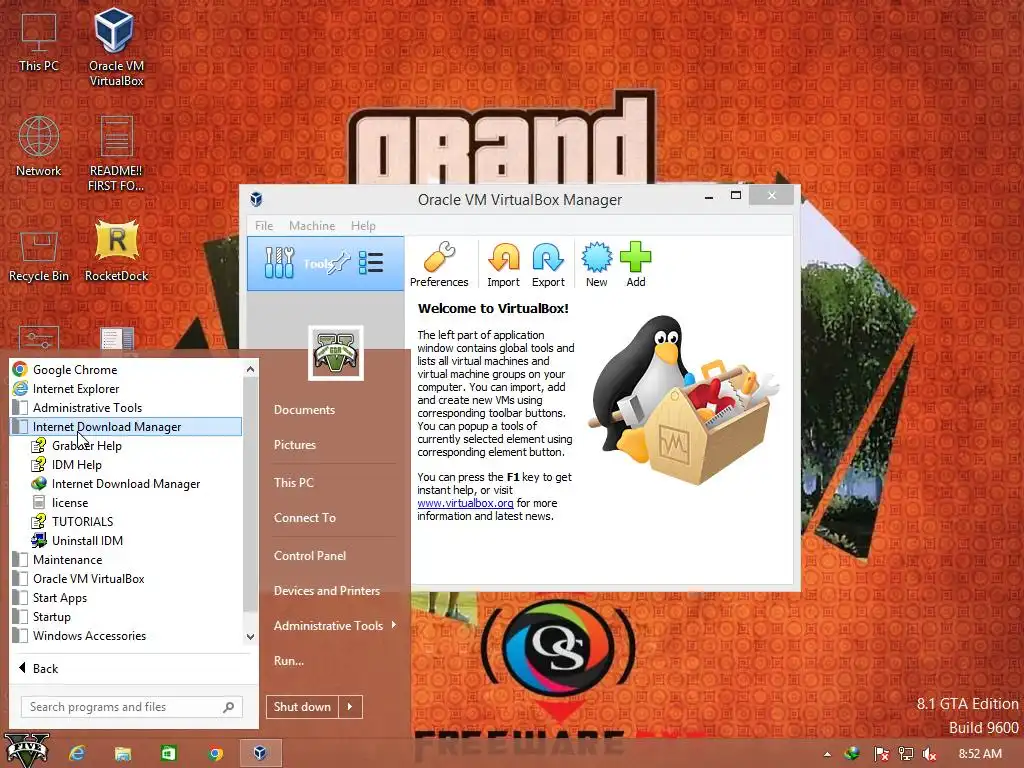Open the Tools list menu button

coord(371,263)
